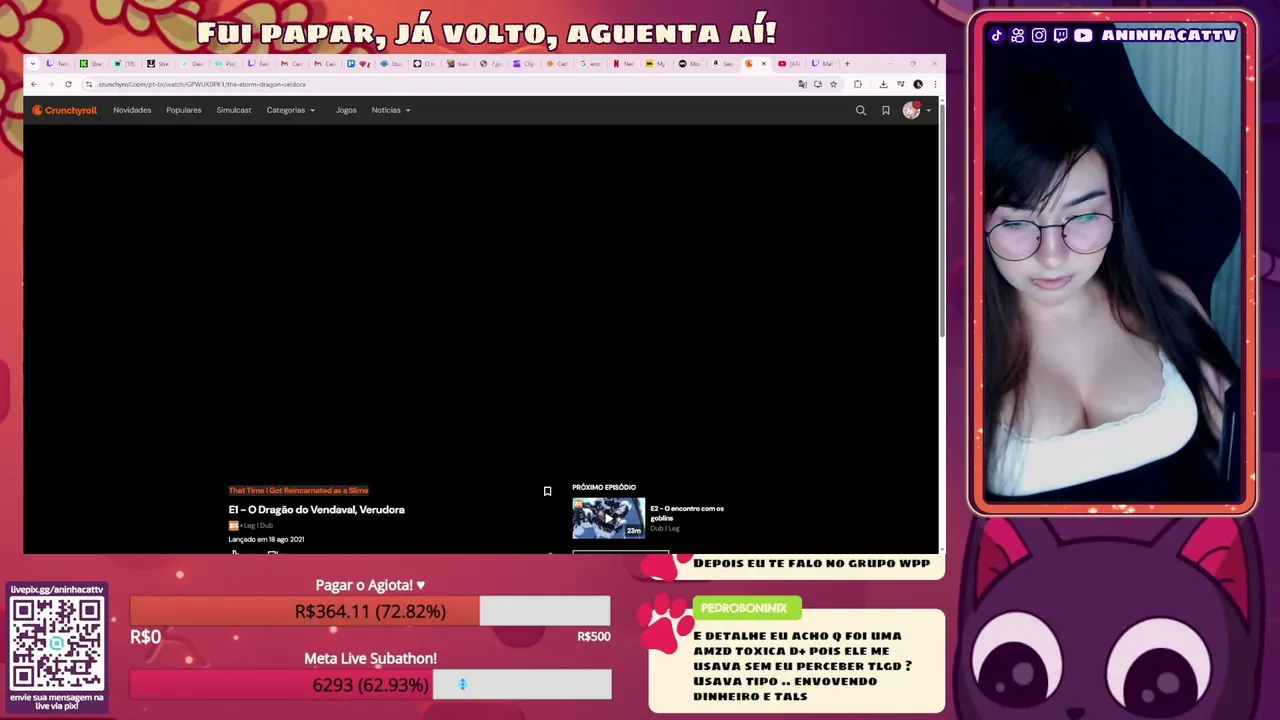
Task: Click the livepix.gg/aninhacattv label
Action: (57, 590)
